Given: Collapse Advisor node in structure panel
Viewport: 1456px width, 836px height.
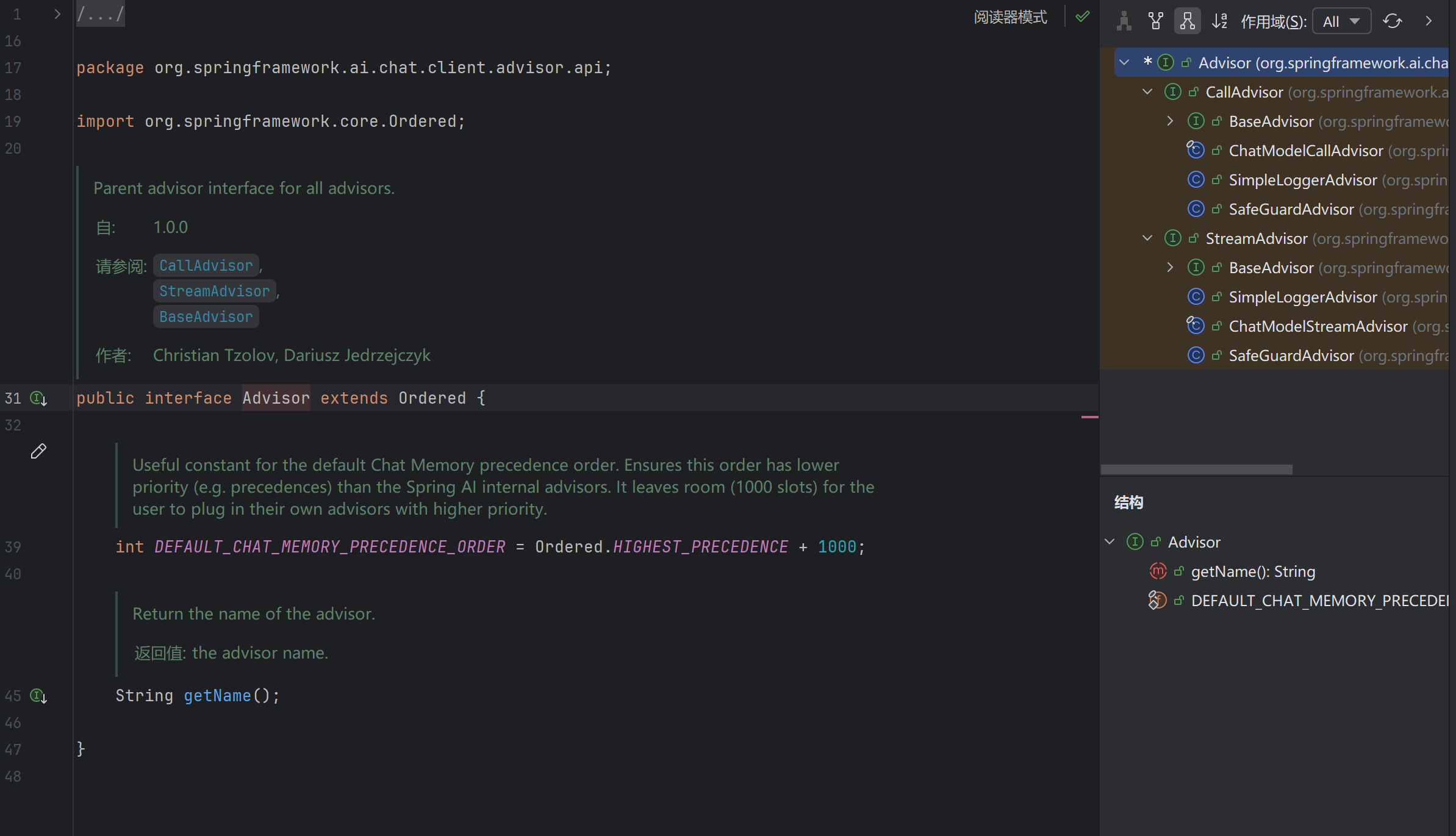Looking at the screenshot, I should click(x=1110, y=542).
